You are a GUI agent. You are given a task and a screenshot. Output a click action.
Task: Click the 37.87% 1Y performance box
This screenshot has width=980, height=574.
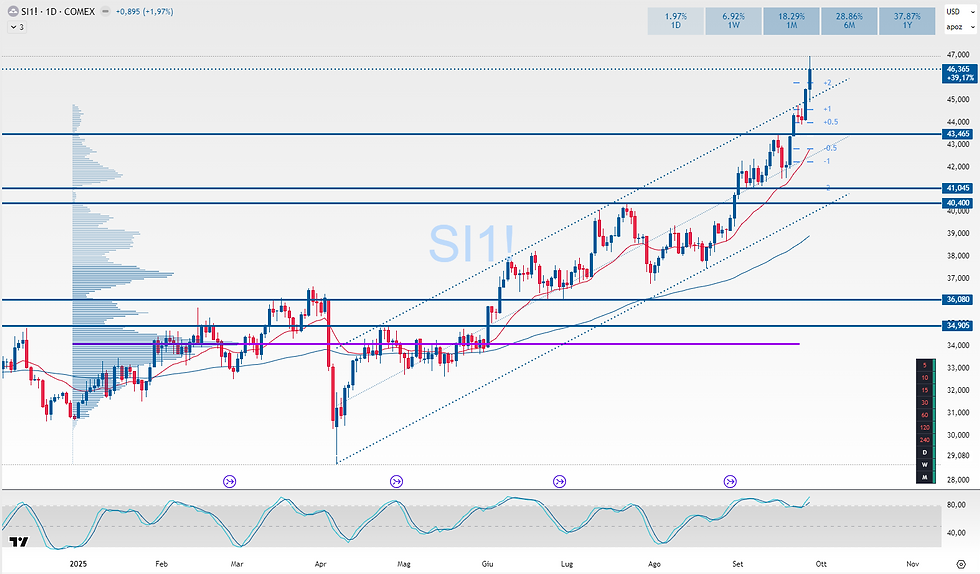coord(907,21)
